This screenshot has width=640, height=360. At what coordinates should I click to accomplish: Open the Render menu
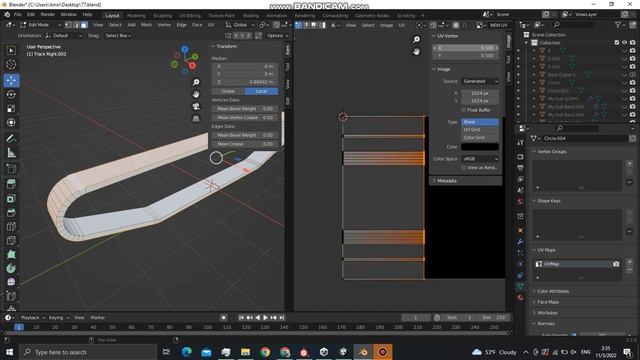tap(48, 14)
